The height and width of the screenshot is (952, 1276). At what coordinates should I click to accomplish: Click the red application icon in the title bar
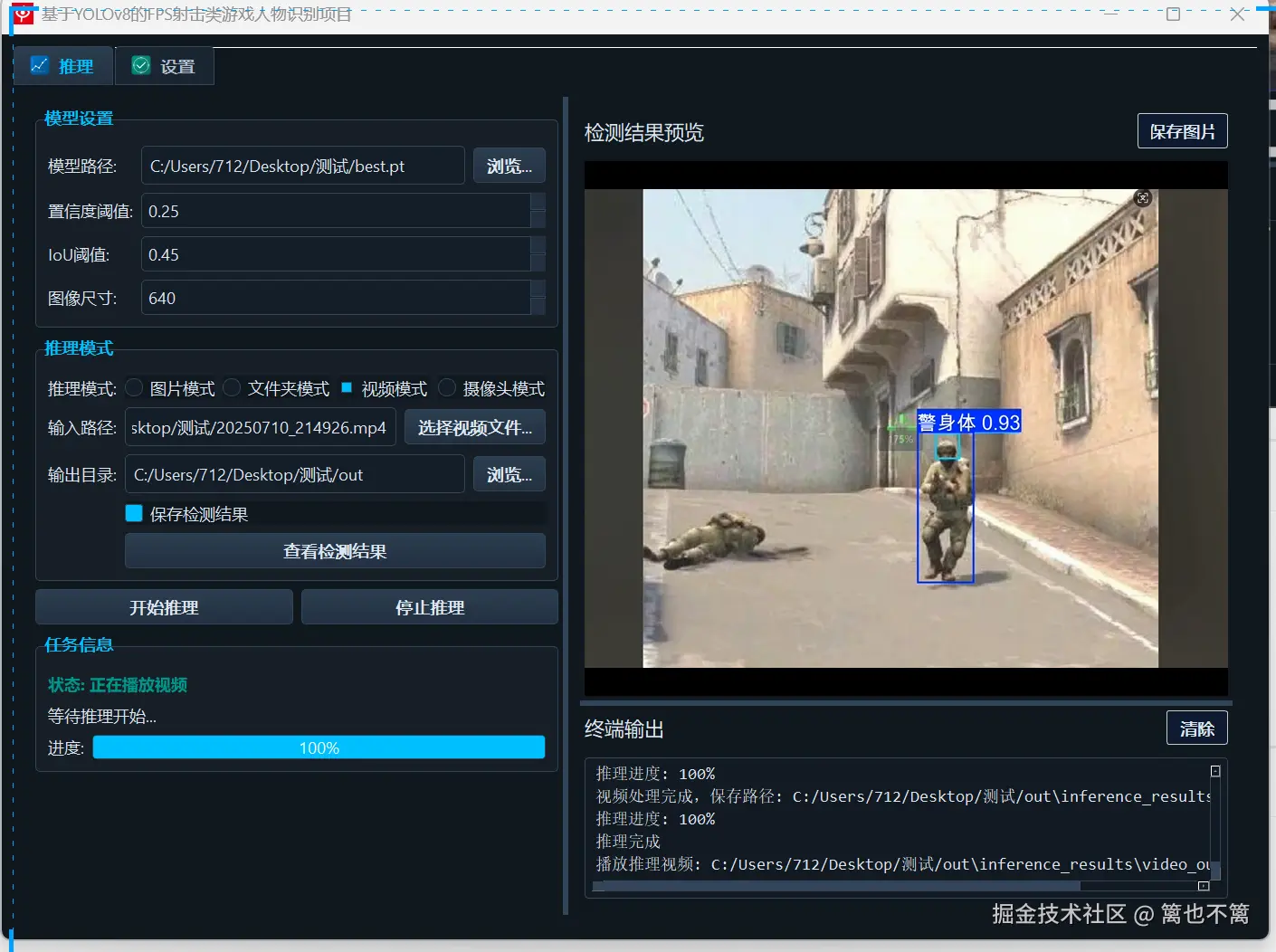click(x=23, y=14)
